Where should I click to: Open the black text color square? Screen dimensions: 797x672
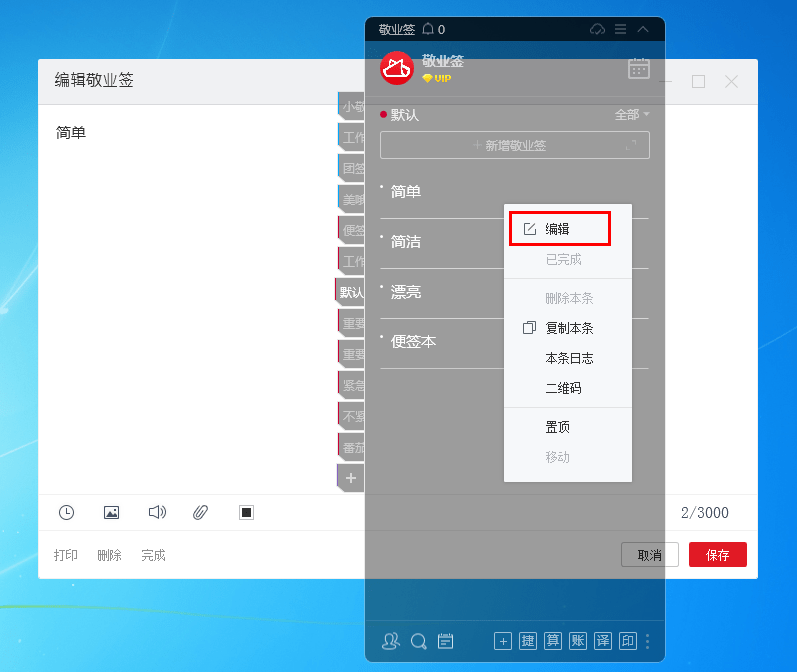tap(247, 512)
